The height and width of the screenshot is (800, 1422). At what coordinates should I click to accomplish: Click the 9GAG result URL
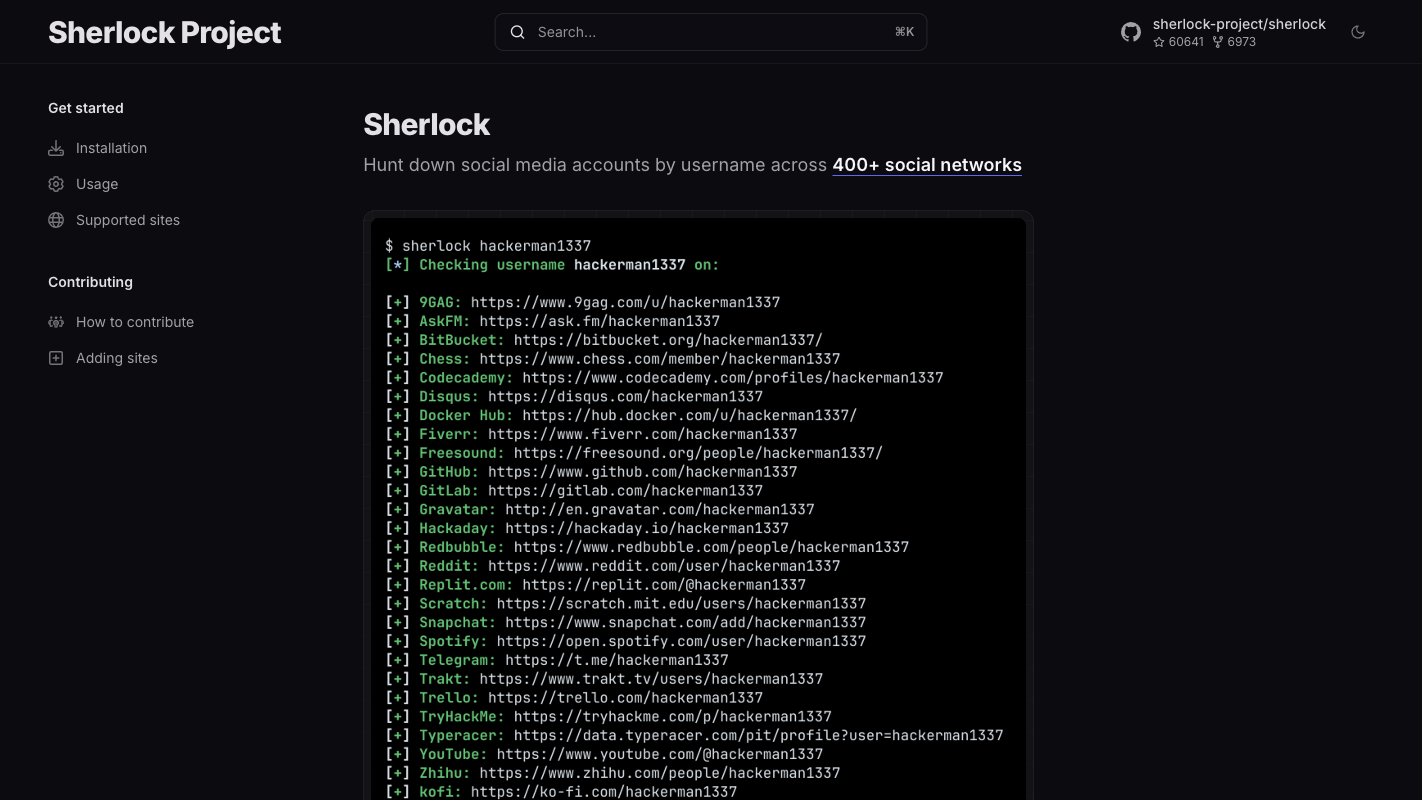pos(625,302)
